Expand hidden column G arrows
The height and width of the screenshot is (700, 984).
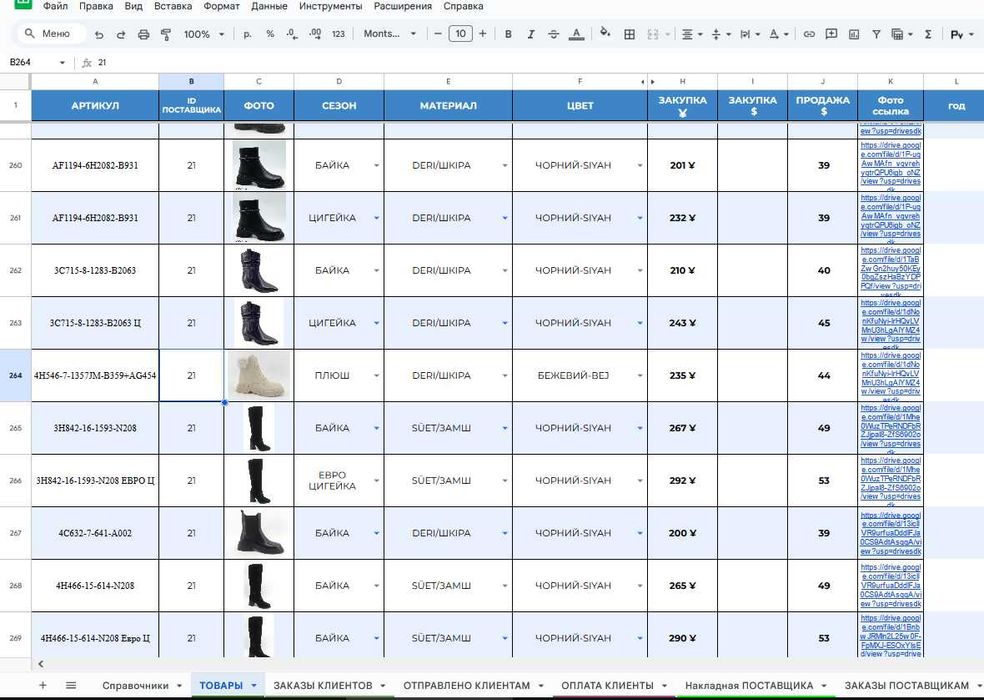click(648, 82)
